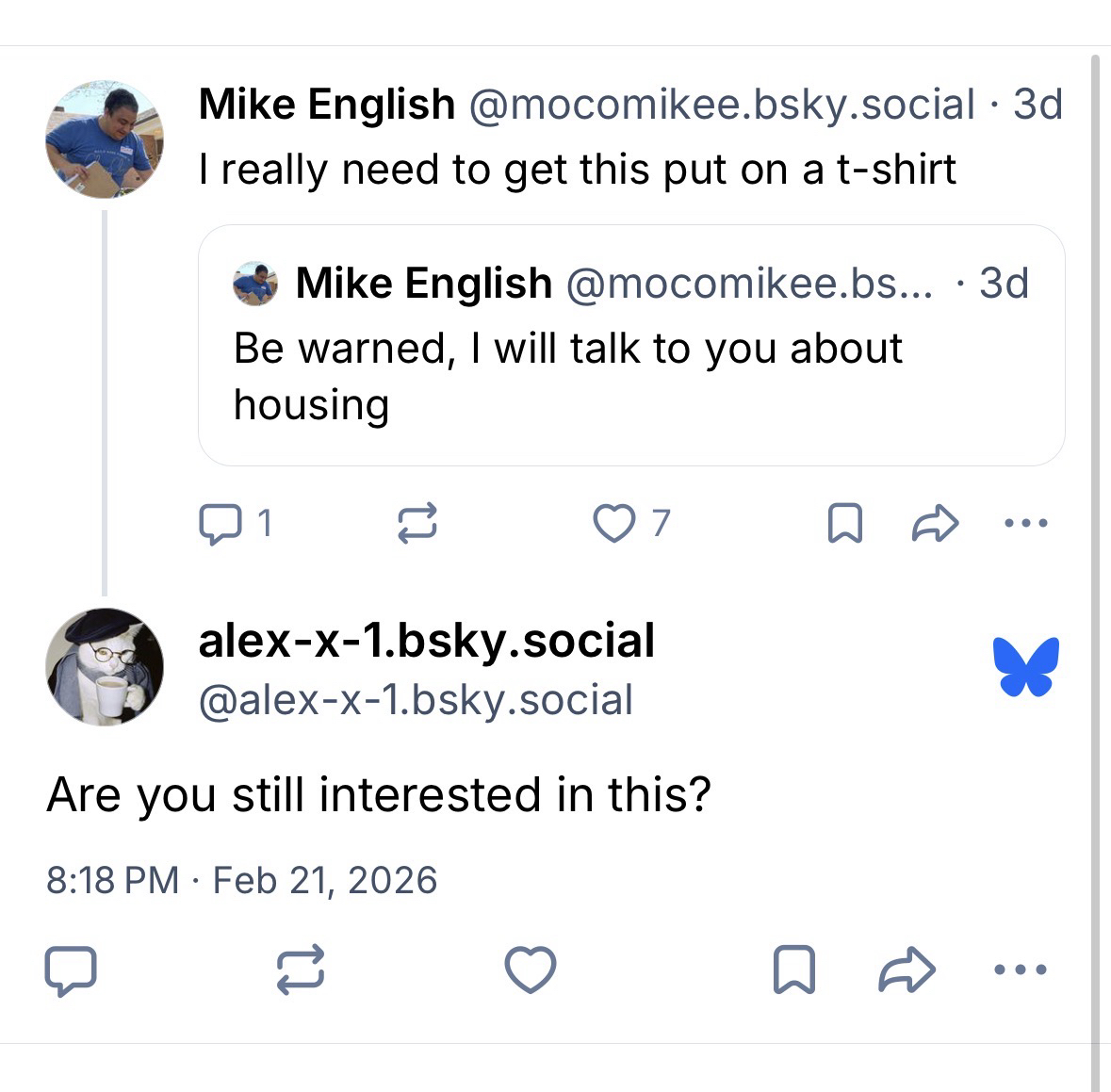Repost Mike English's t-shirt post
The width and height of the screenshot is (1111, 1092).
pos(417,523)
